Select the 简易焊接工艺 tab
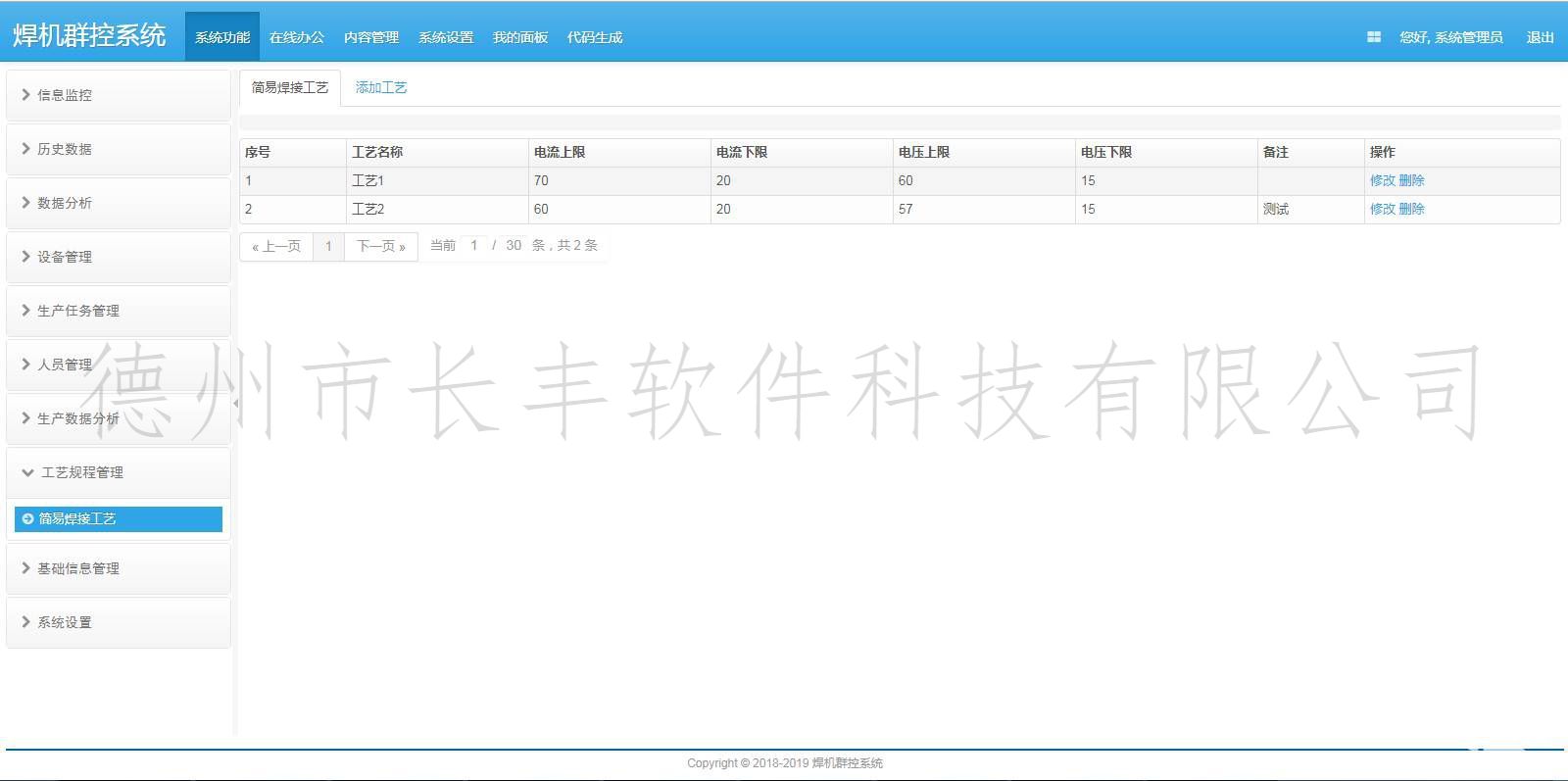This screenshot has height=781, width=1568. pos(290,87)
